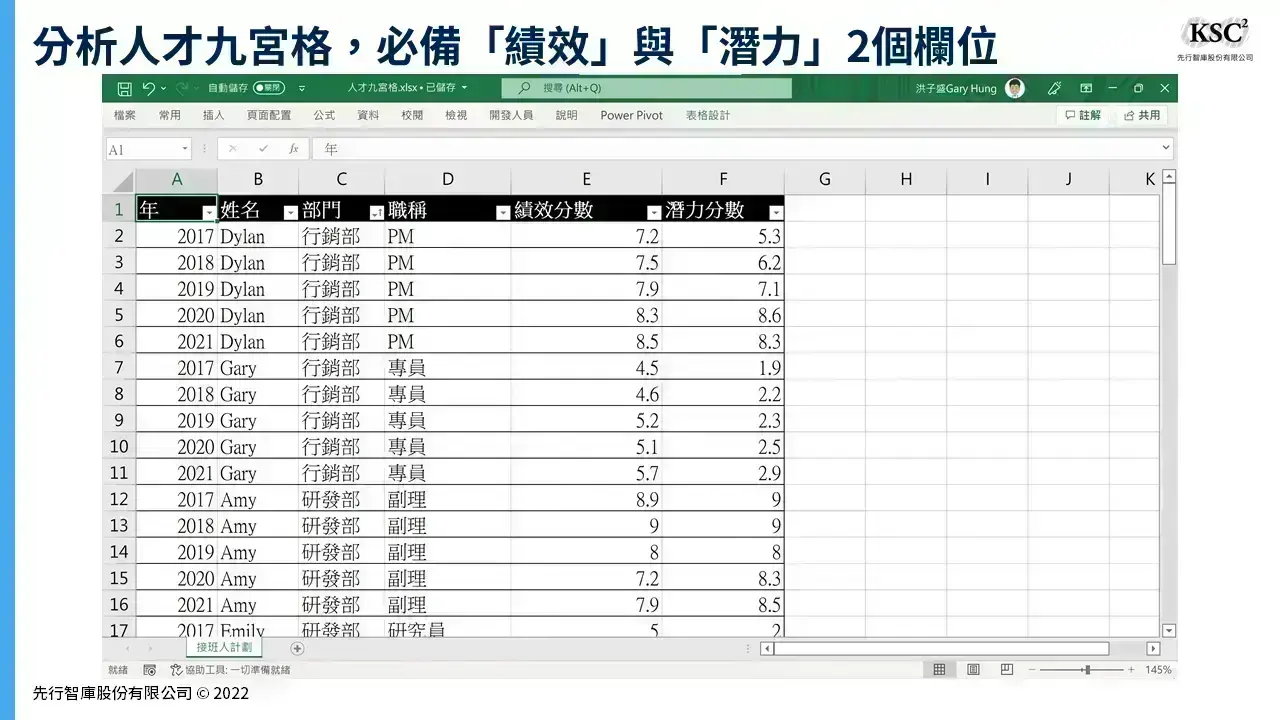
Task: Click the 副理 cell in row 12
Action: 447,499
